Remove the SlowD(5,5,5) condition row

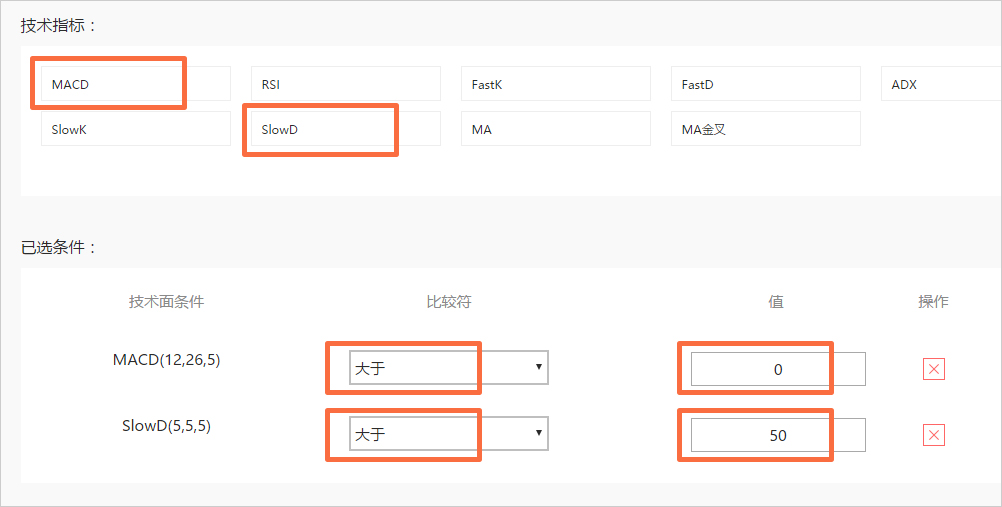[934, 435]
